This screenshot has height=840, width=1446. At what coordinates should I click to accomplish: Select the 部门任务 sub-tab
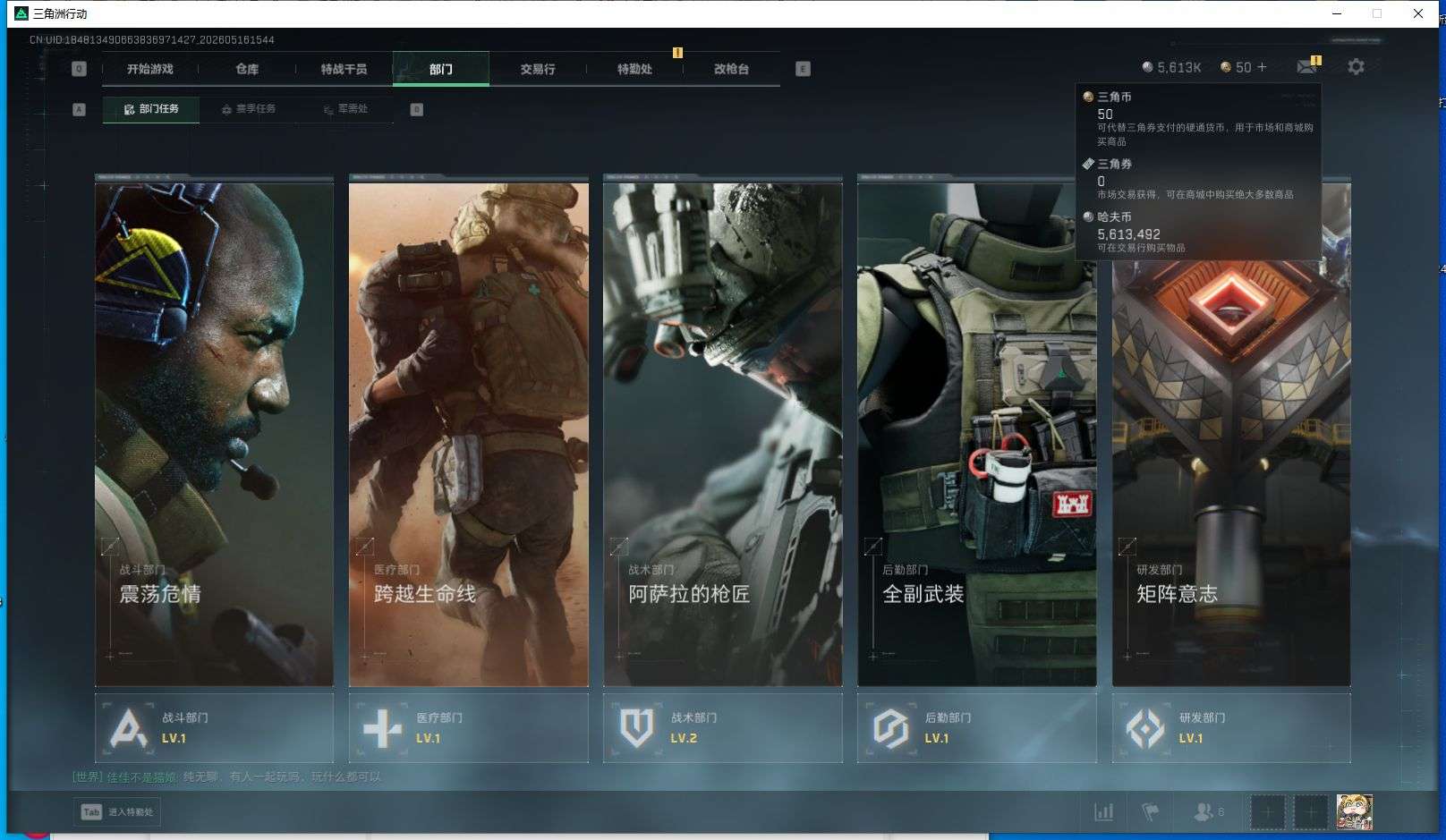point(151,109)
